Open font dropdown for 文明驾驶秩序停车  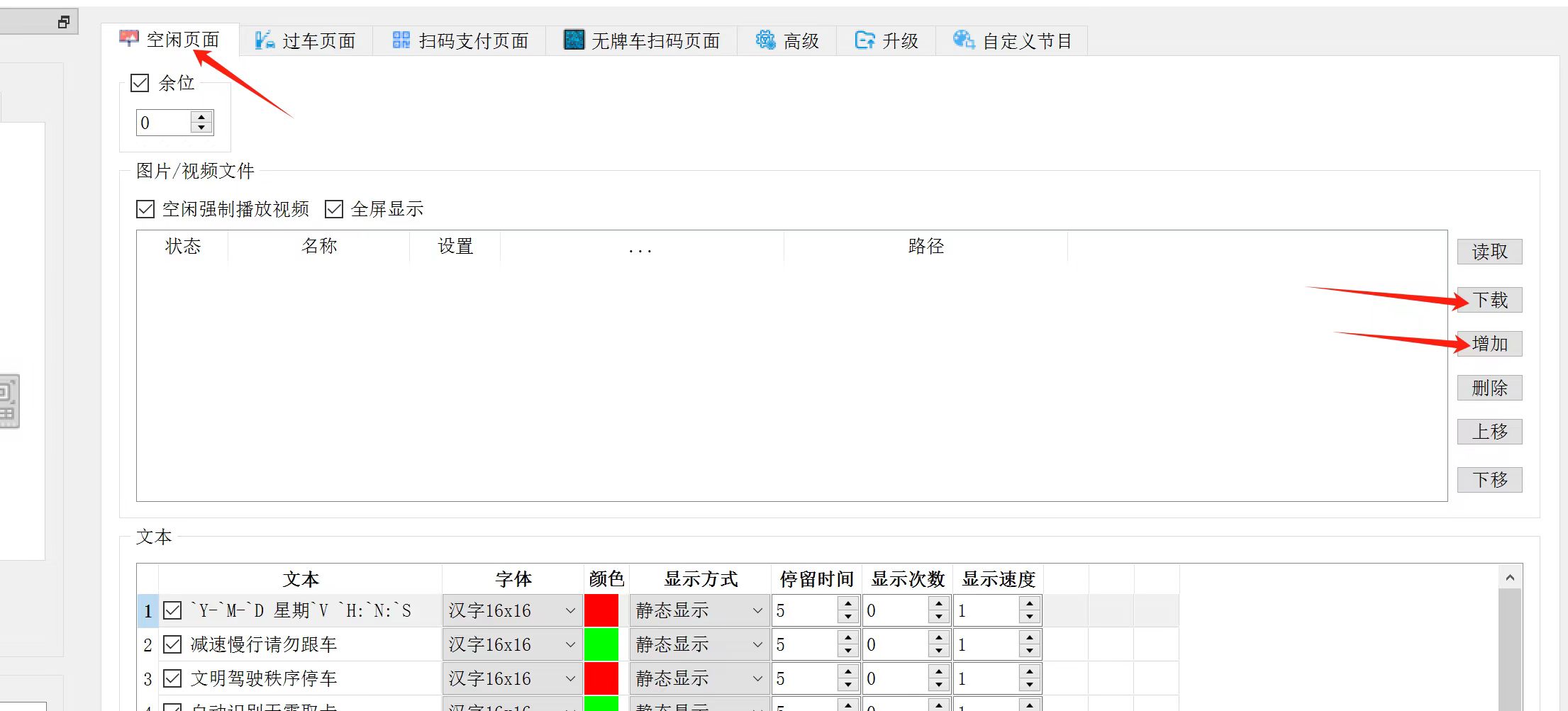click(x=513, y=678)
